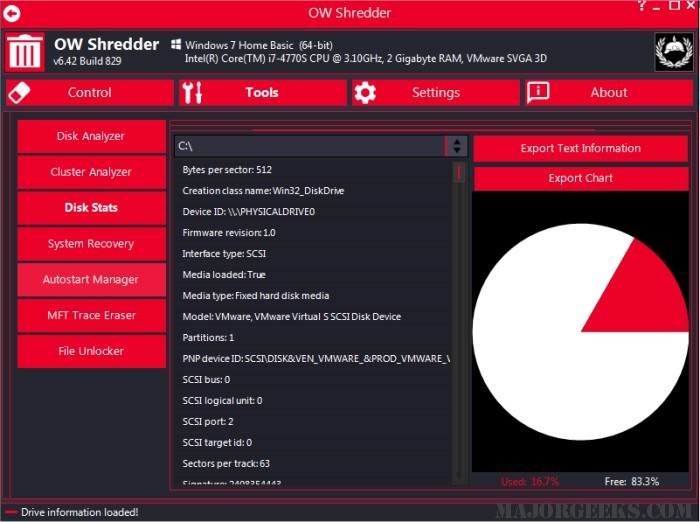
Task: Select 'Bytes per sector: 512' row
Action: tap(312, 170)
